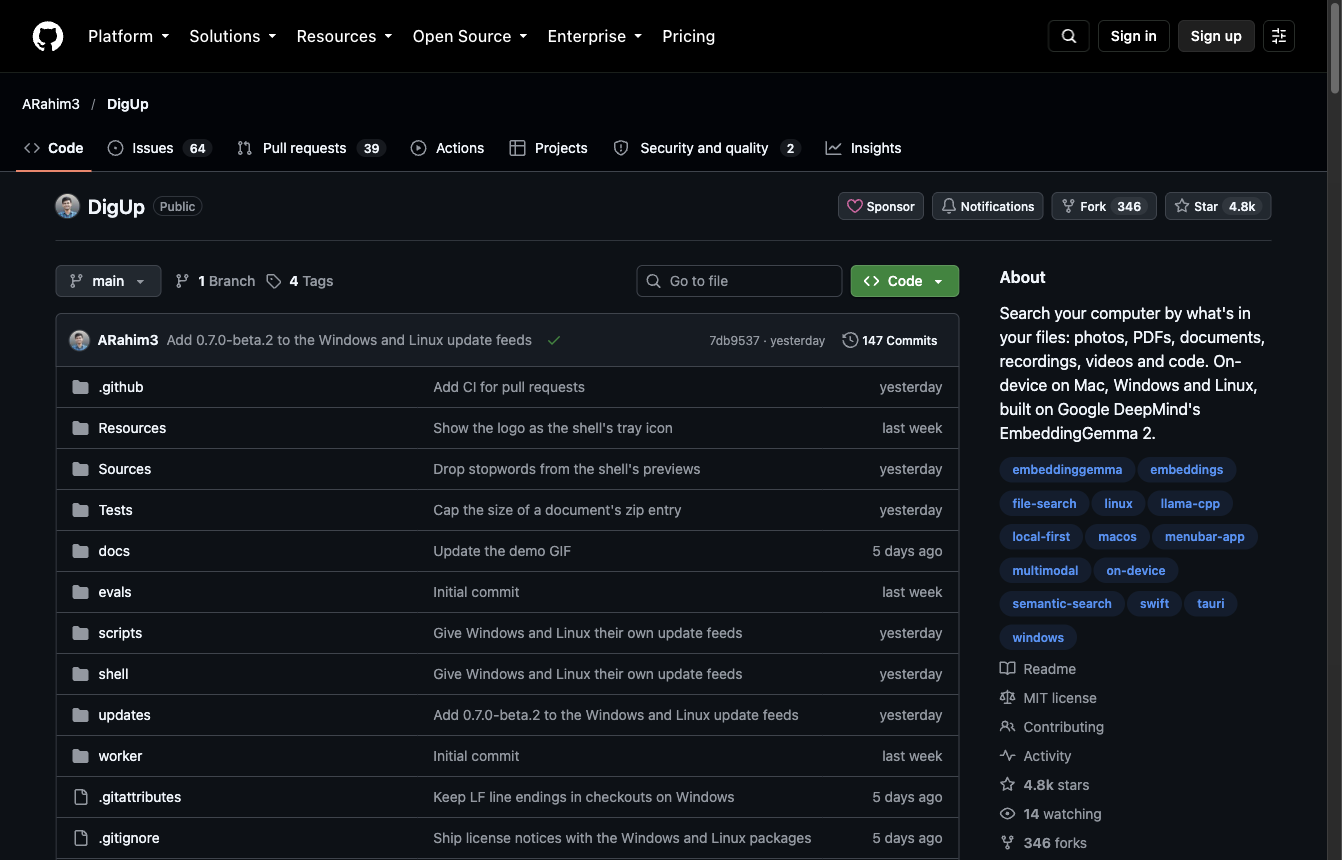
Task: Open the 147 Commits link
Action: 890,340
